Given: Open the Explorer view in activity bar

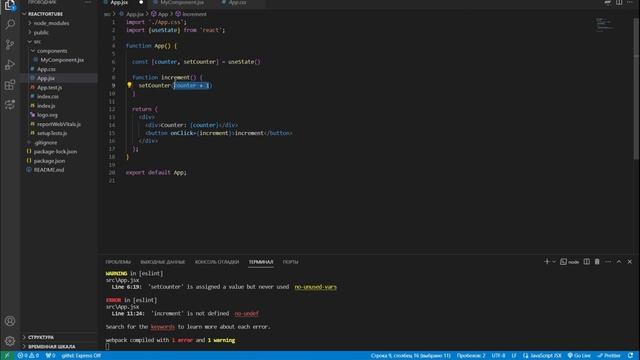Looking at the screenshot, I should [9, 5].
